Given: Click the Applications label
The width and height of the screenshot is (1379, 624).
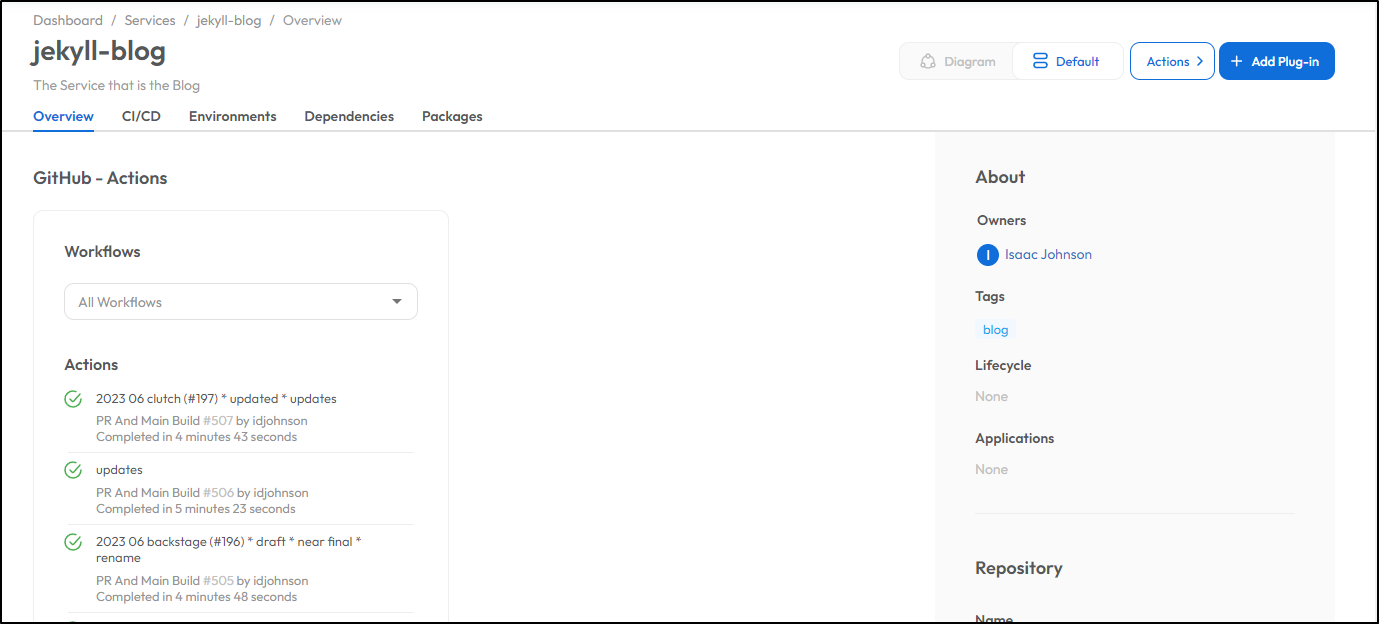Looking at the screenshot, I should pos(1014,439).
